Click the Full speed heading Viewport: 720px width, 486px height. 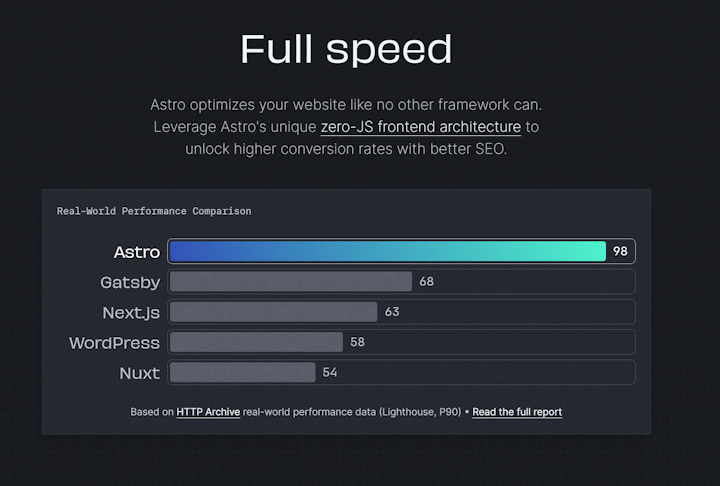346,49
